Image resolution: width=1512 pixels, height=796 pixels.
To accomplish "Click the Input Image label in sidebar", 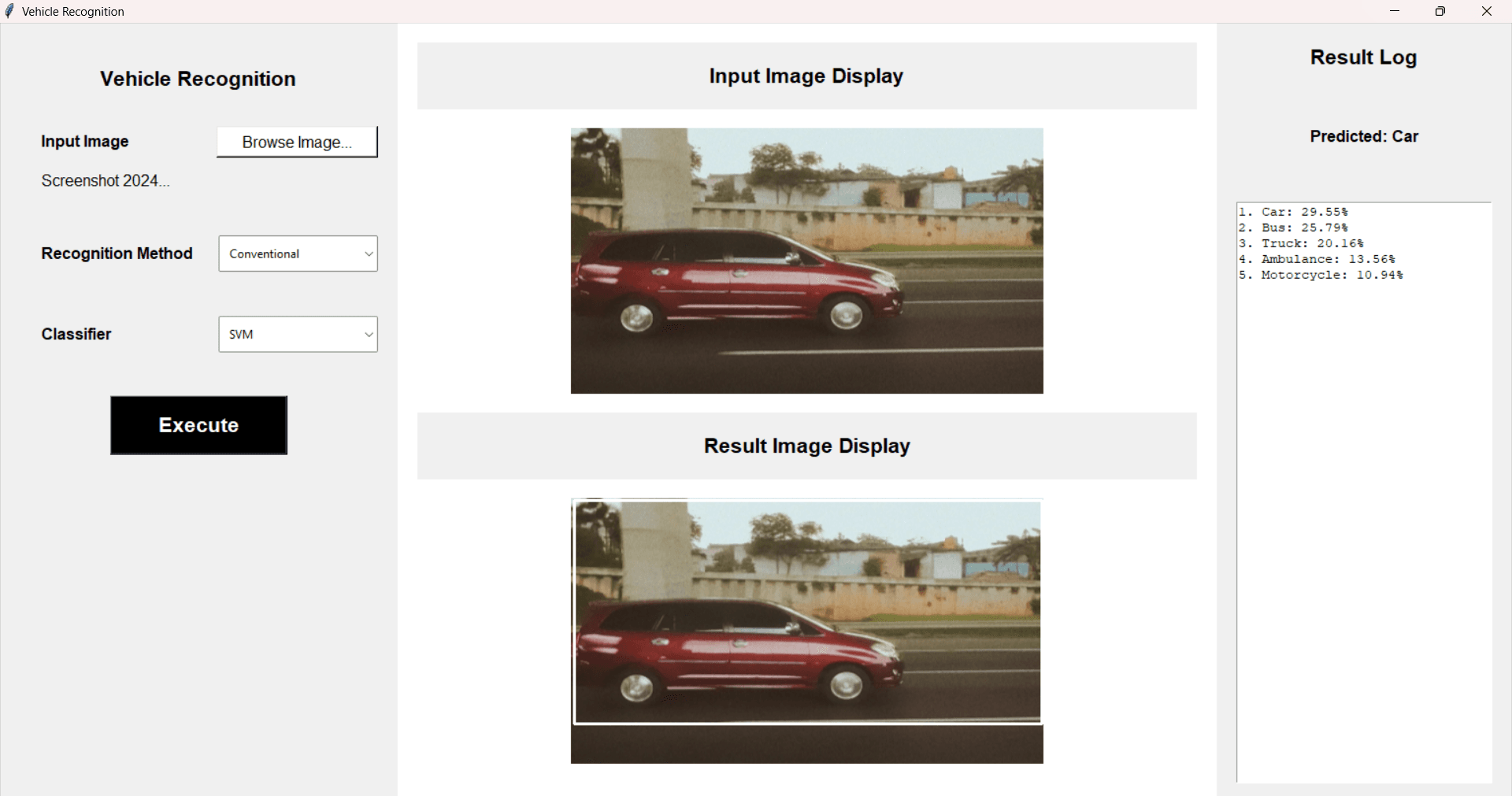I will [84, 142].
